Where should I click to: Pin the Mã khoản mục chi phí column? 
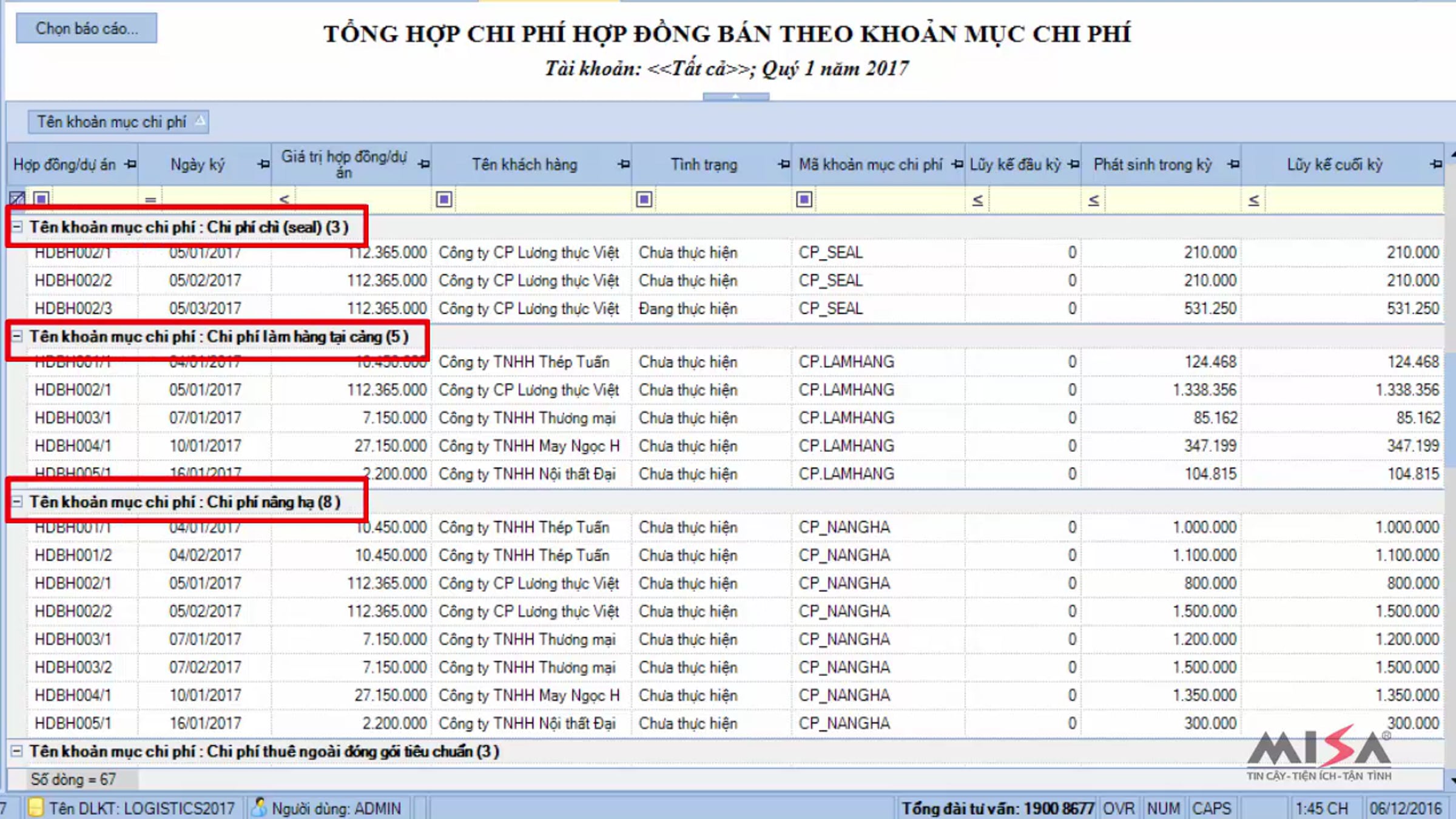tap(957, 164)
